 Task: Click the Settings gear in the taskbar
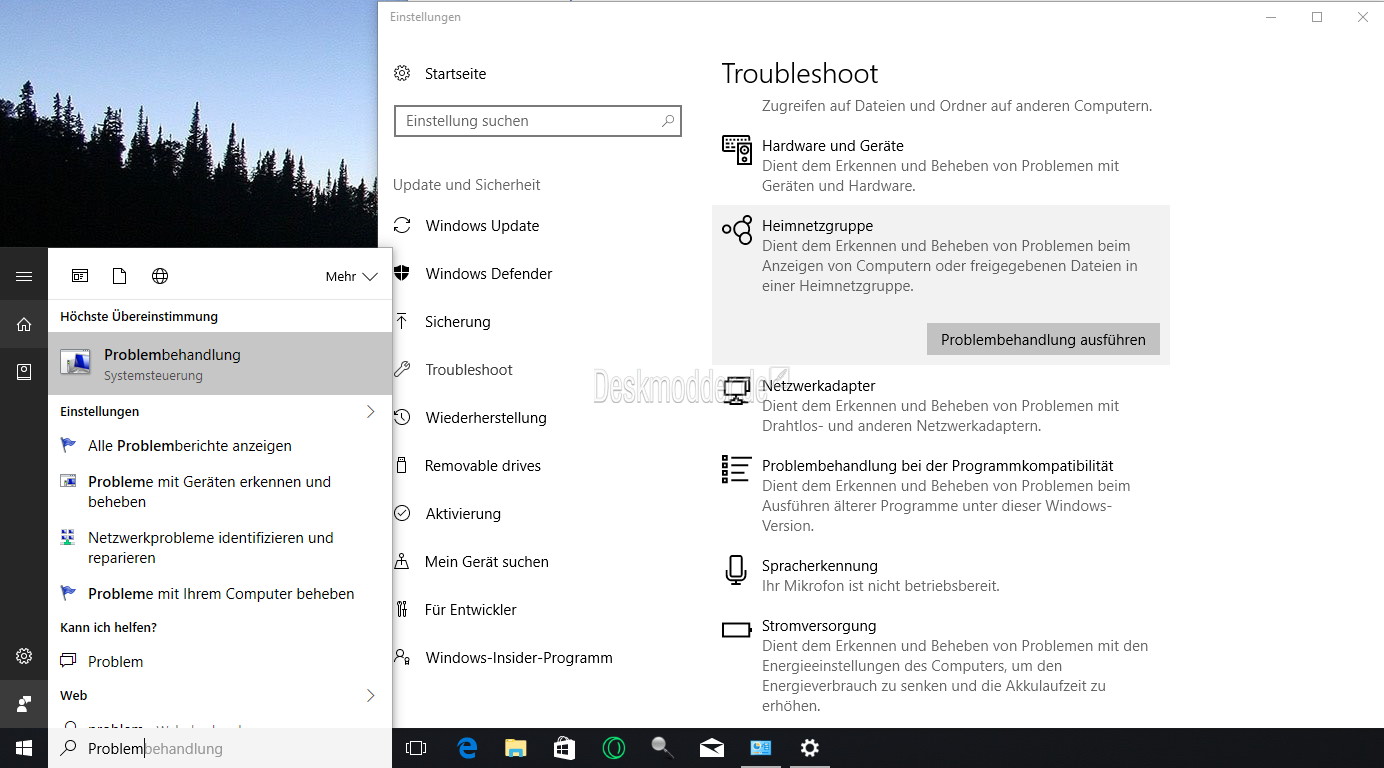[x=809, y=748]
